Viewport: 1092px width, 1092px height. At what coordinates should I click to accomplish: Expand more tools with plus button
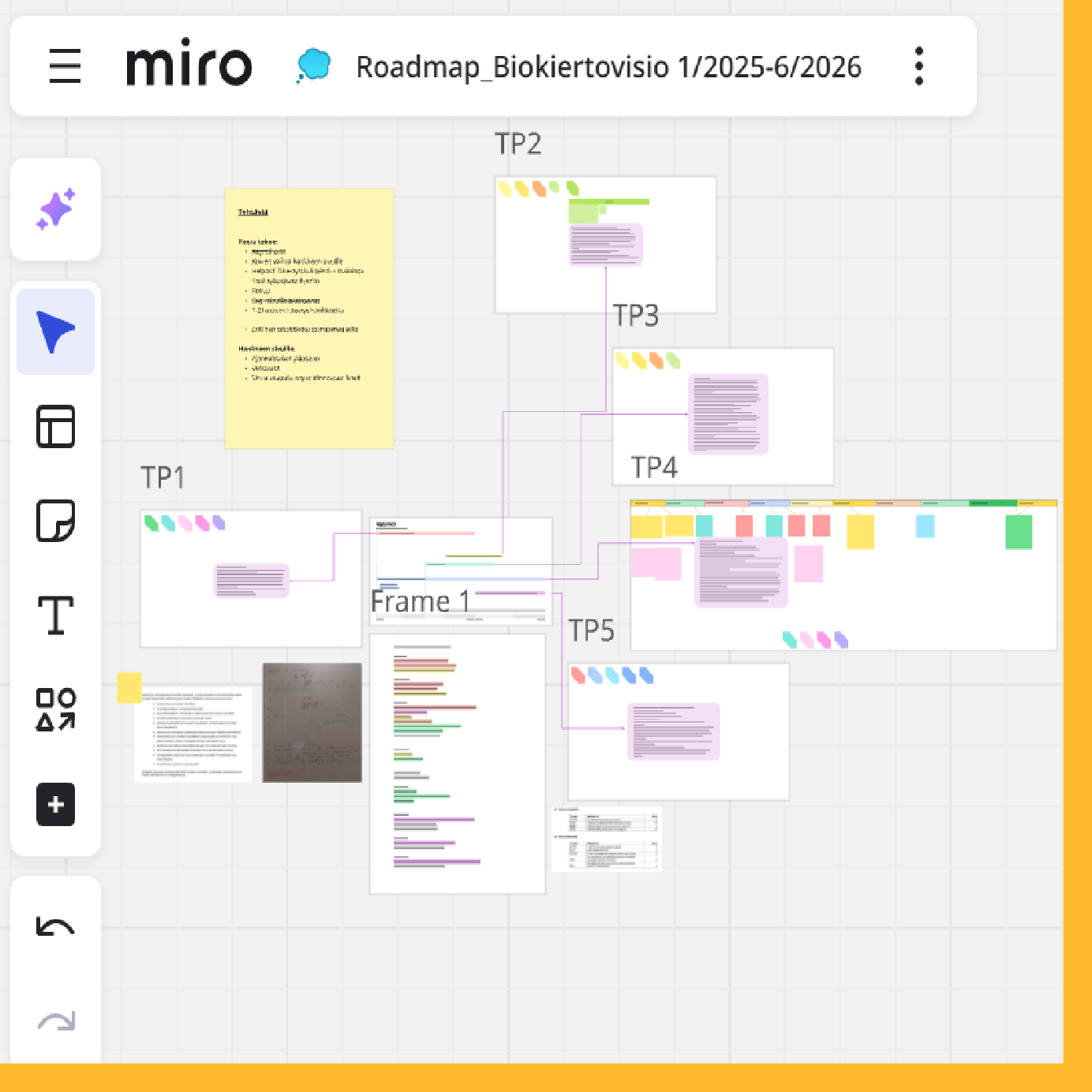click(x=56, y=804)
